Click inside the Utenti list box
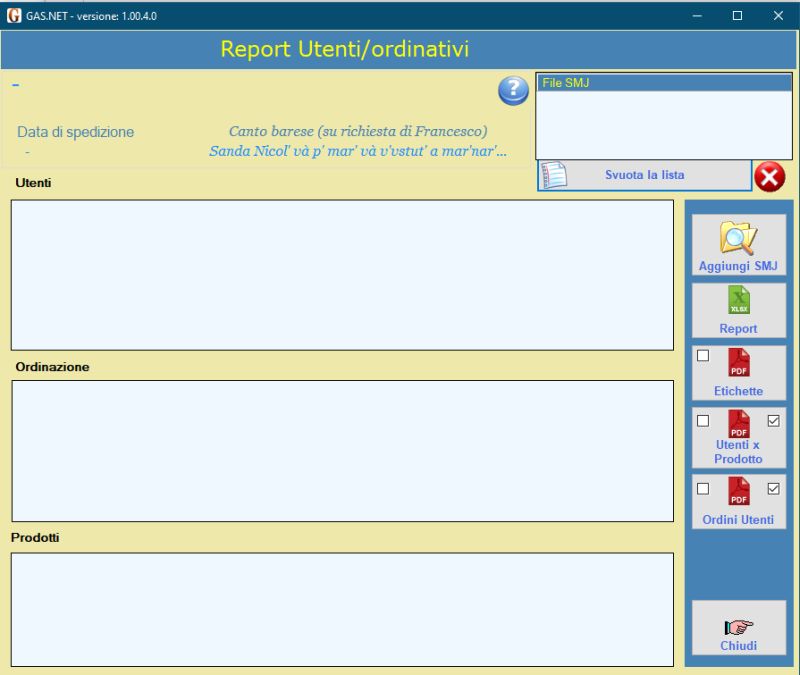The height and width of the screenshot is (675, 800). tap(342, 275)
